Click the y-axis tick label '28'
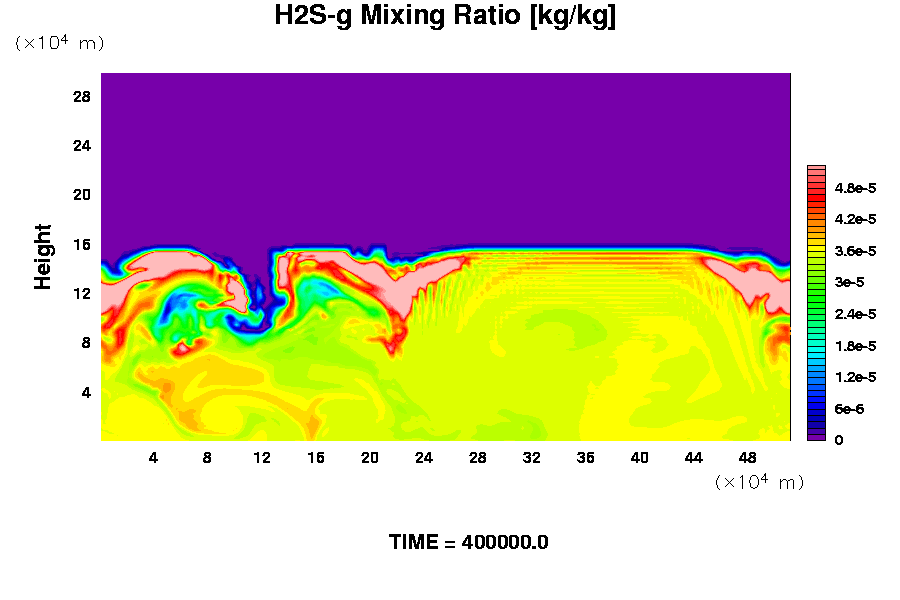Screen dimensions: 900x600 tap(82, 96)
